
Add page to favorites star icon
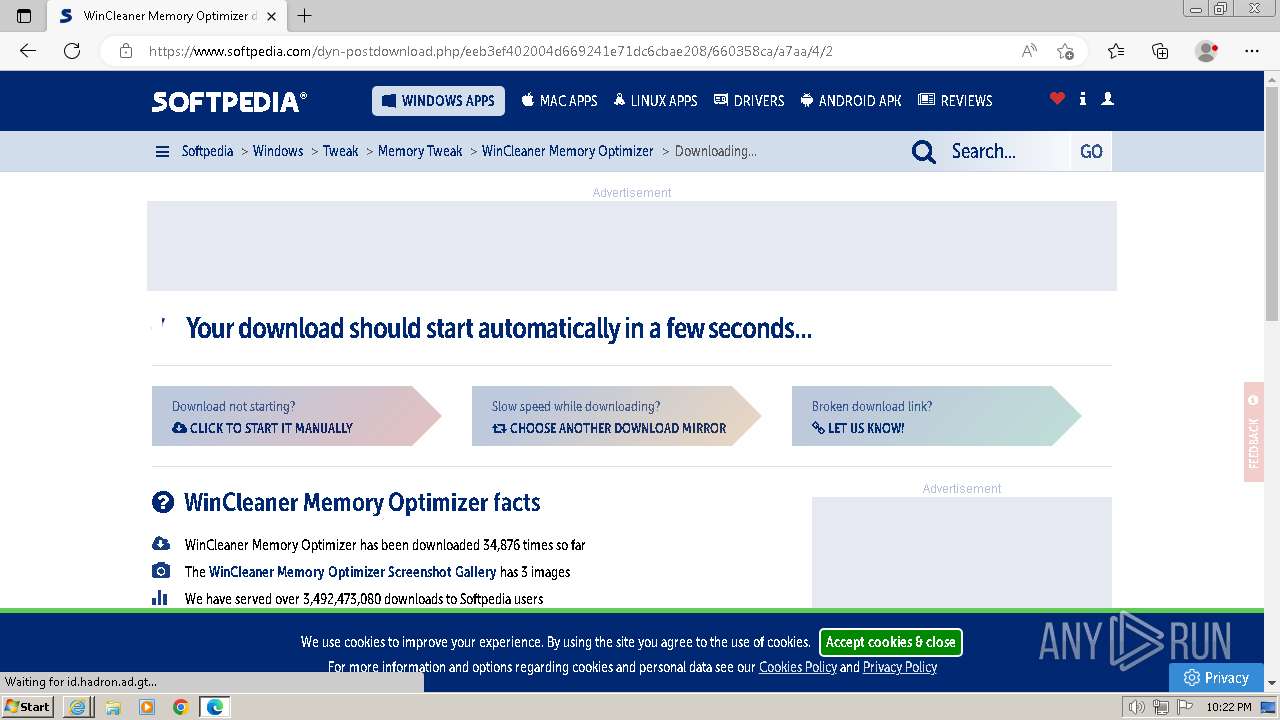[x=1065, y=51]
